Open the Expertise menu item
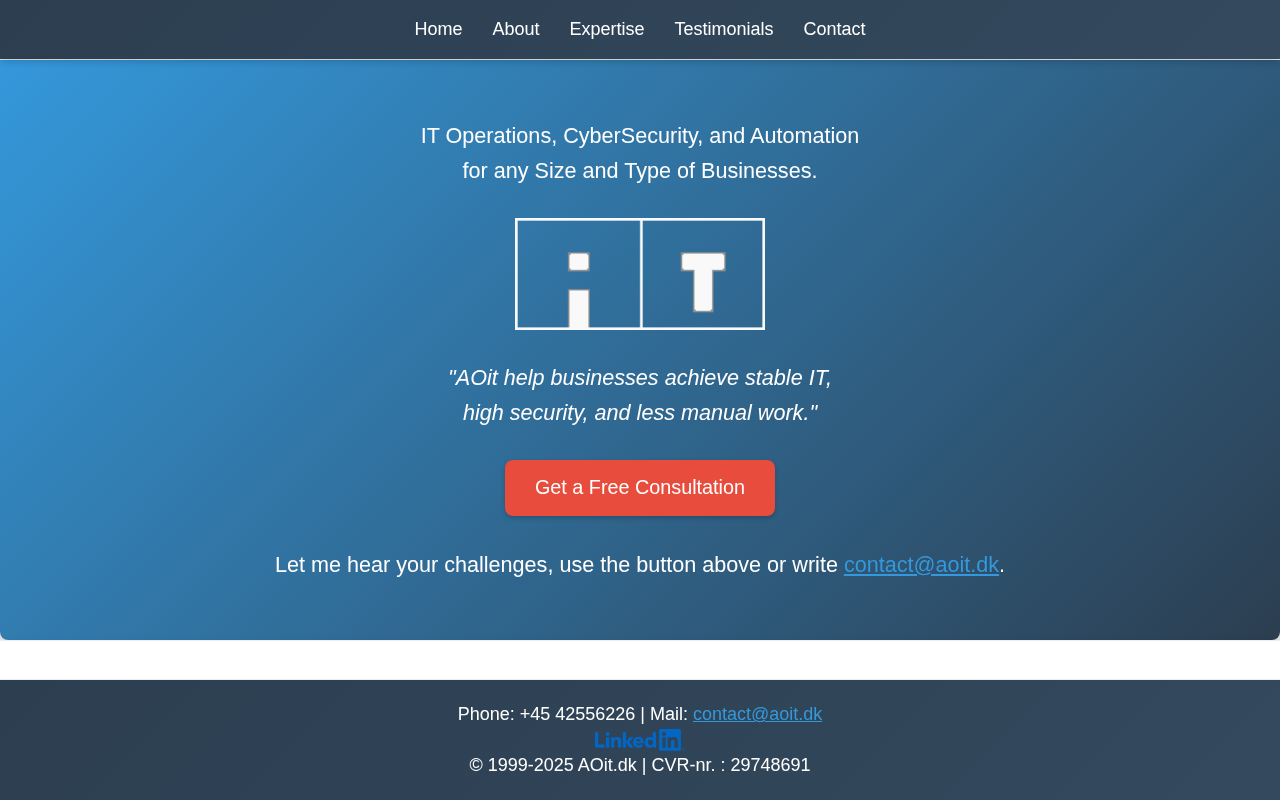 click(607, 29)
